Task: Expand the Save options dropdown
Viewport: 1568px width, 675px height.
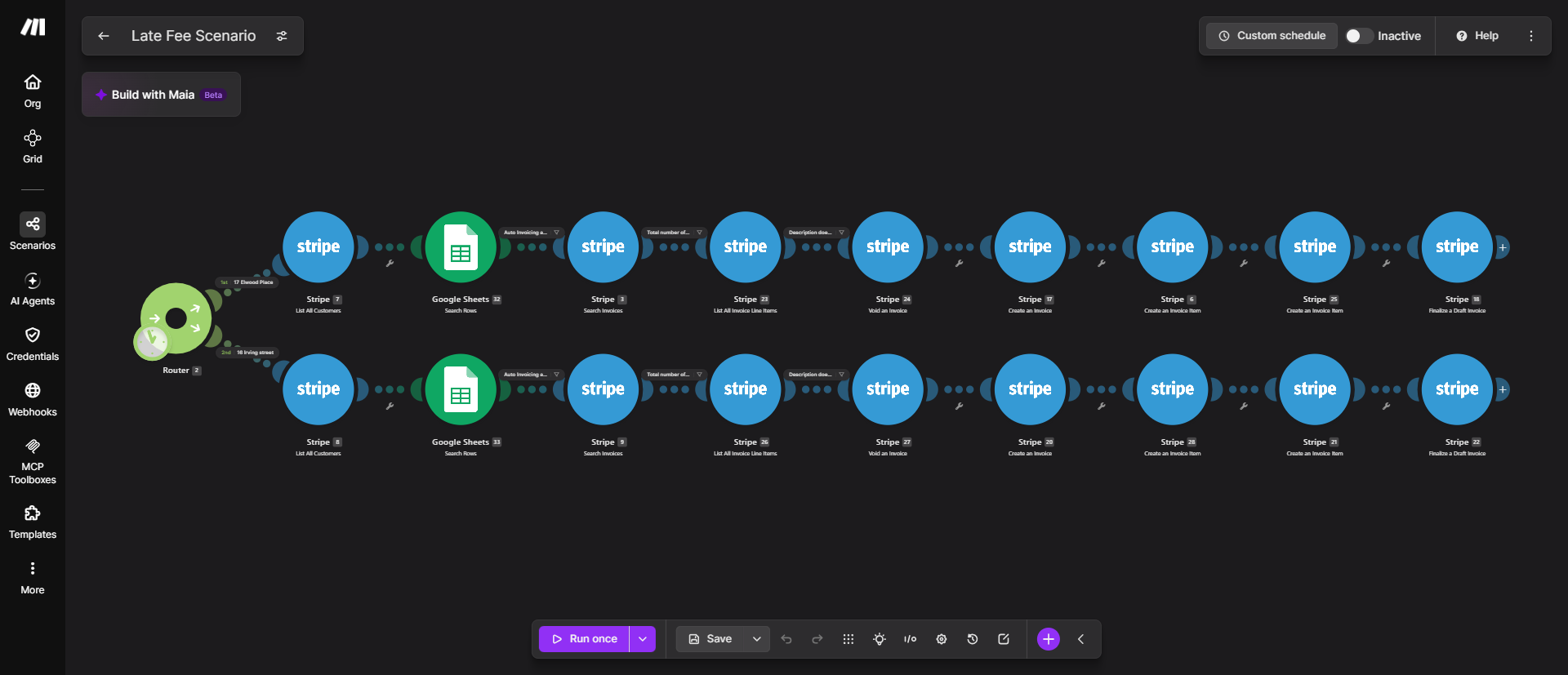Action: coord(757,639)
